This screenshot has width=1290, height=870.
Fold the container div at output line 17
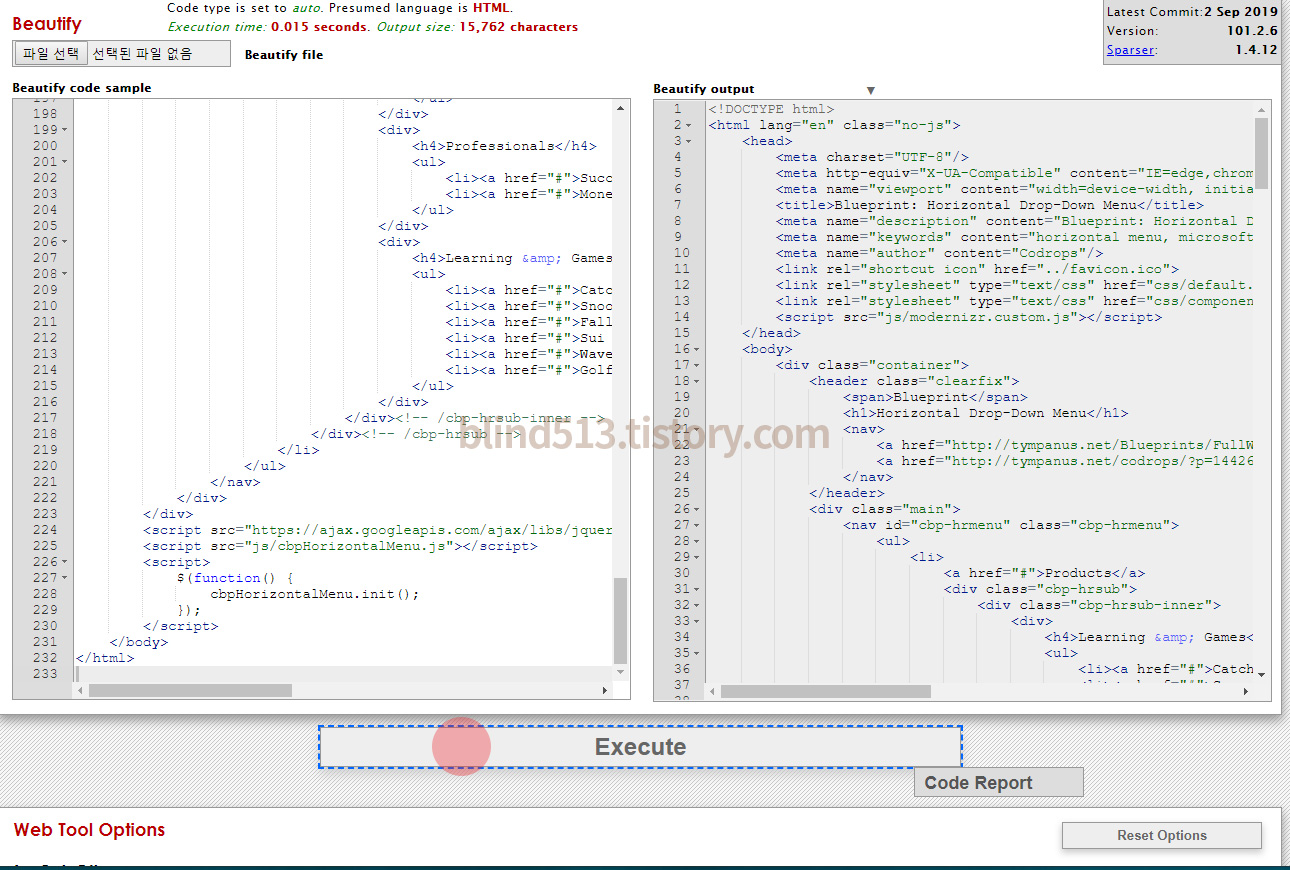(697, 365)
